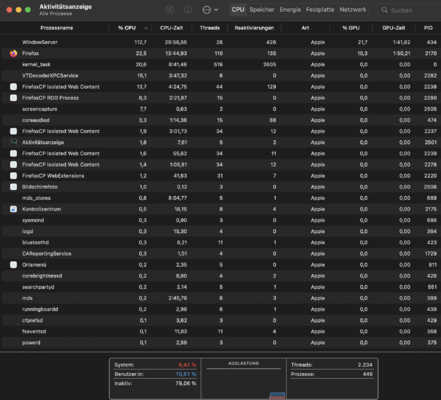The image size is (441, 400).
Task: Click the Threads total 2.234 value
Action: pyautogui.click(x=365, y=365)
